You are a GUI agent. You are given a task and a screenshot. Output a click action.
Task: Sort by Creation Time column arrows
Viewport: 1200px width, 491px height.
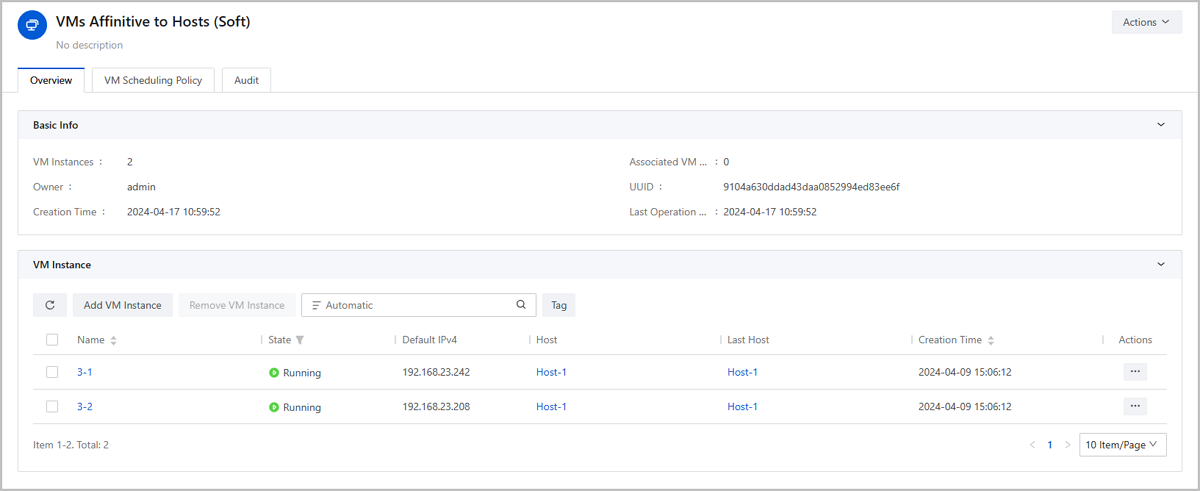991,341
